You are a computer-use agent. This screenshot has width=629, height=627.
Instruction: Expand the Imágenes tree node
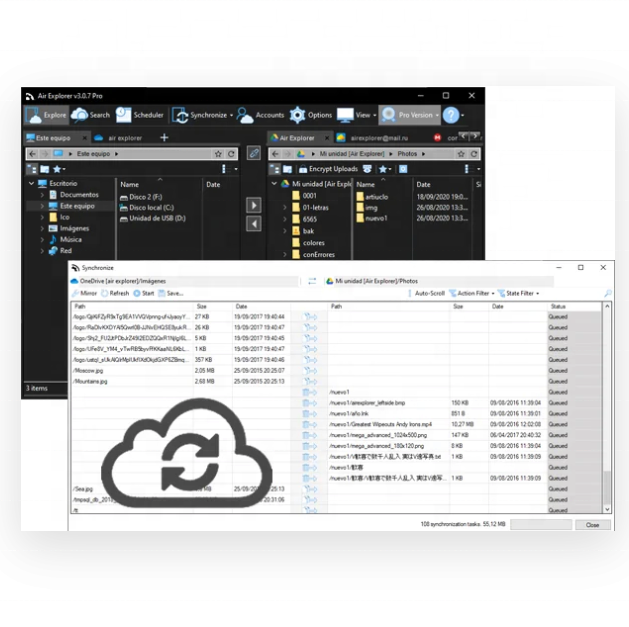click(x=42, y=228)
